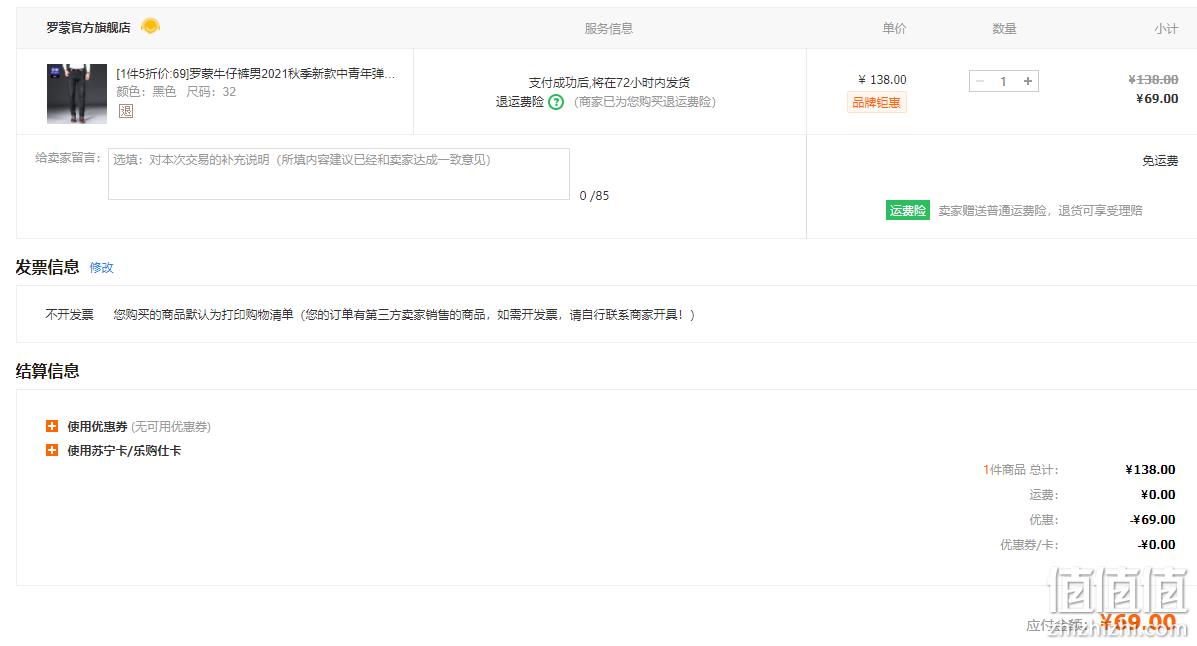Click 修改 next to 发票信息
This screenshot has width=1197, height=646.
point(102,267)
